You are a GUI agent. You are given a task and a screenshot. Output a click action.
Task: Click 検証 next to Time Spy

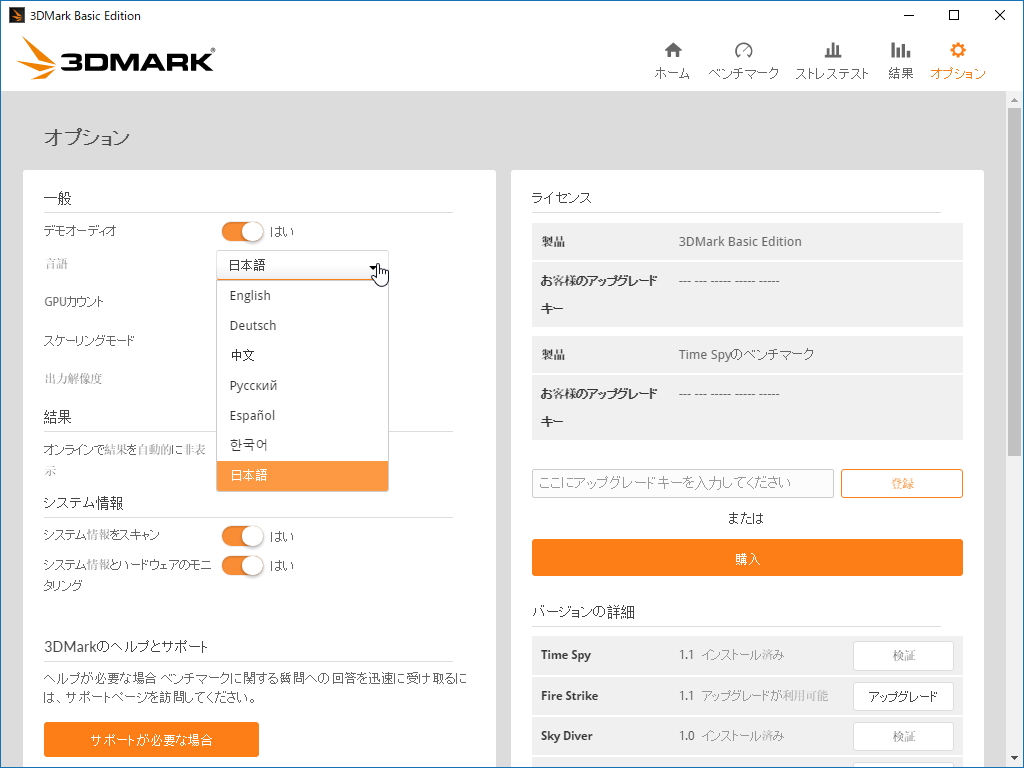point(903,655)
